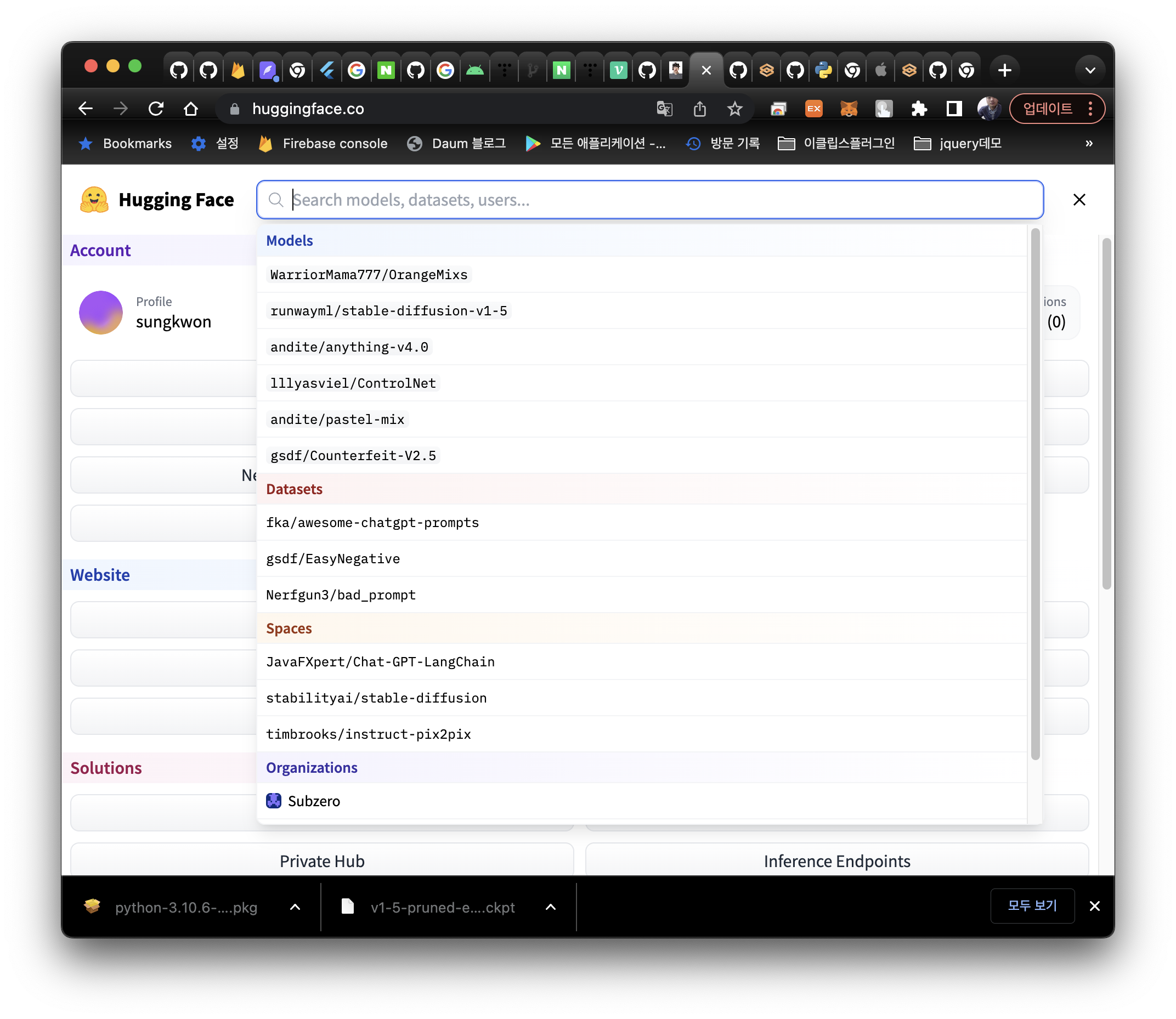Click the 업데이트 update button

click(x=1048, y=109)
